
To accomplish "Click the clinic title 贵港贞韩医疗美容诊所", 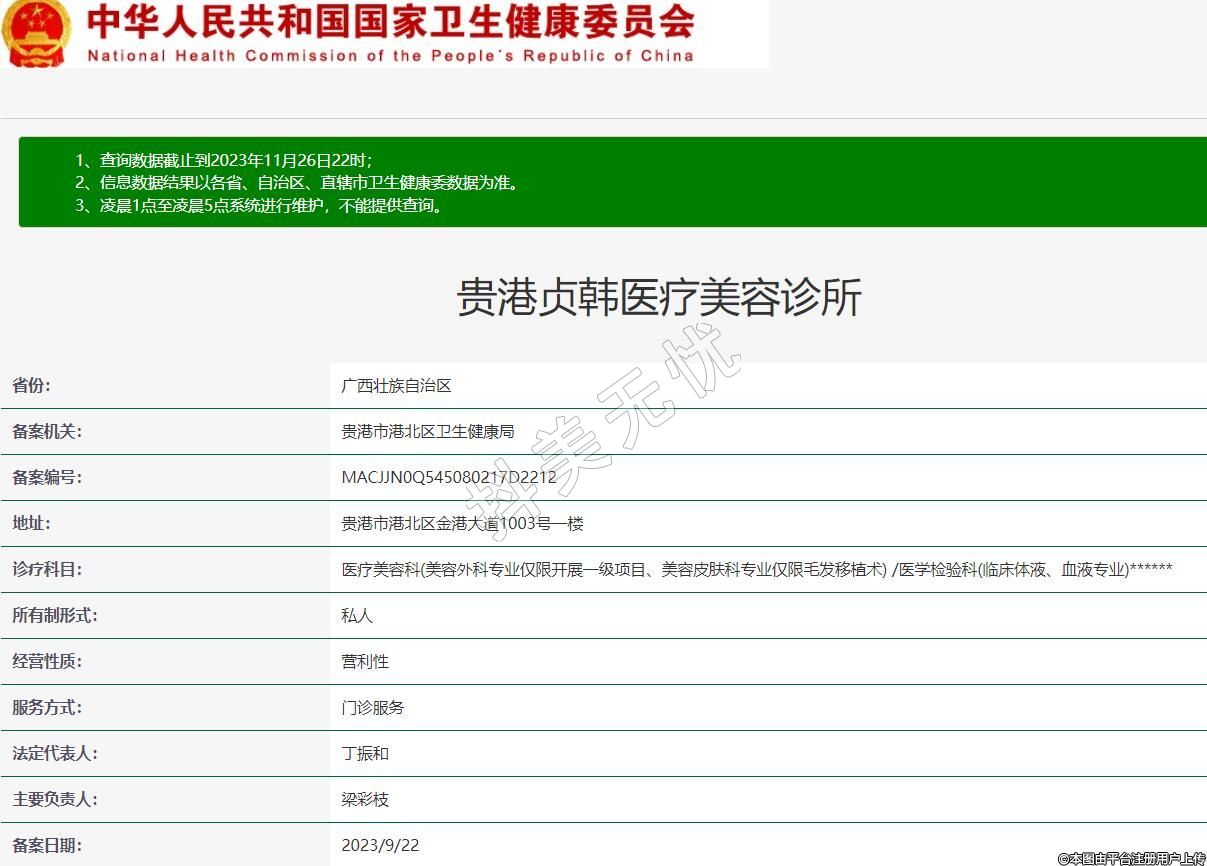I will click(x=659, y=298).
